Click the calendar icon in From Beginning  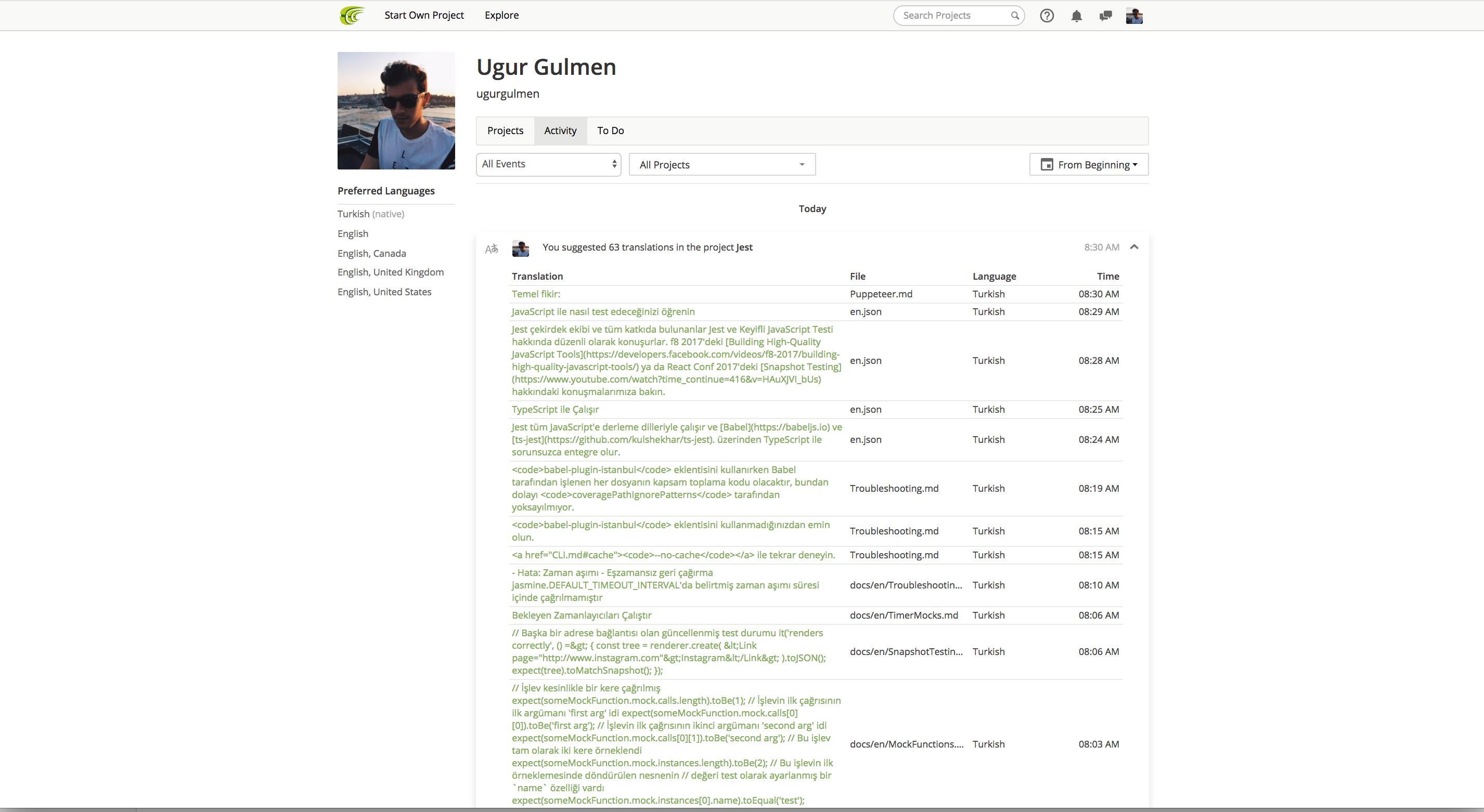[1047, 165]
